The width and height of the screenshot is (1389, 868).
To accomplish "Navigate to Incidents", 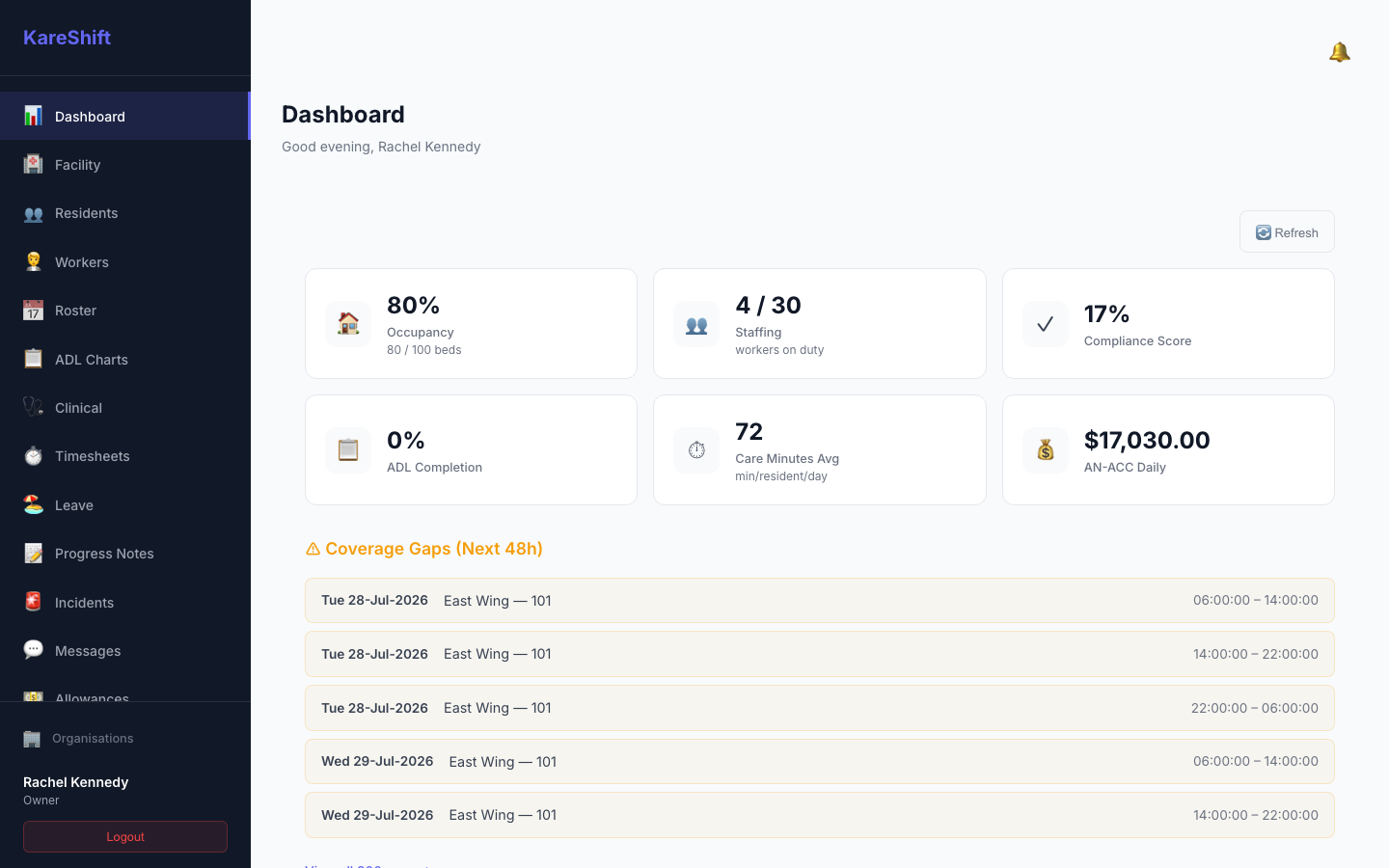I will pyautogui.click(x=125, y=602).
